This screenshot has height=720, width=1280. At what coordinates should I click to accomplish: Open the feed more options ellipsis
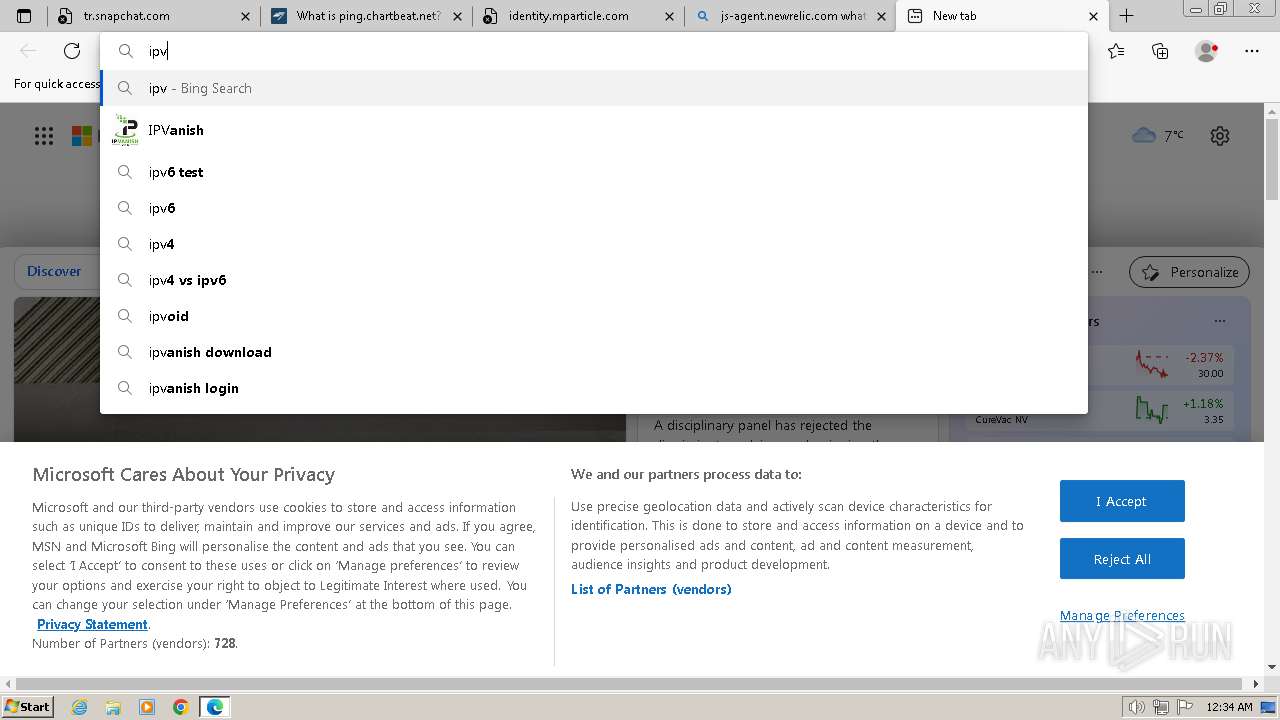point(1097,271)
